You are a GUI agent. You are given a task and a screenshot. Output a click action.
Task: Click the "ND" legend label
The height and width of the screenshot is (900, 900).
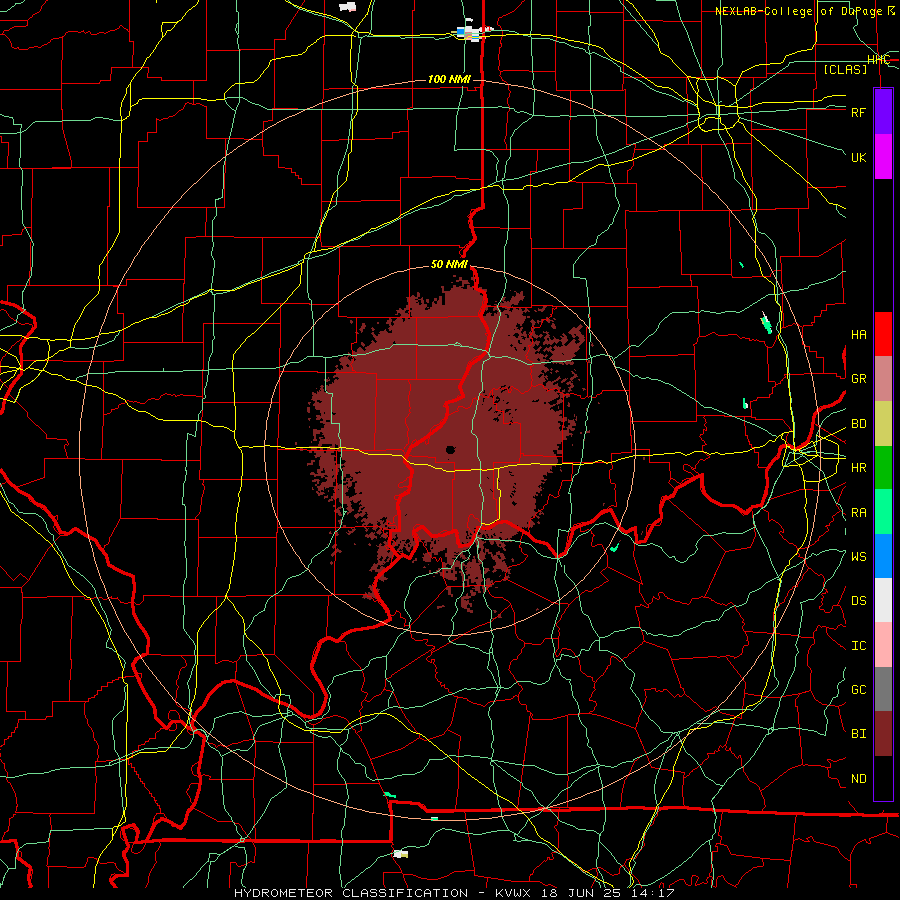[859, 779]
